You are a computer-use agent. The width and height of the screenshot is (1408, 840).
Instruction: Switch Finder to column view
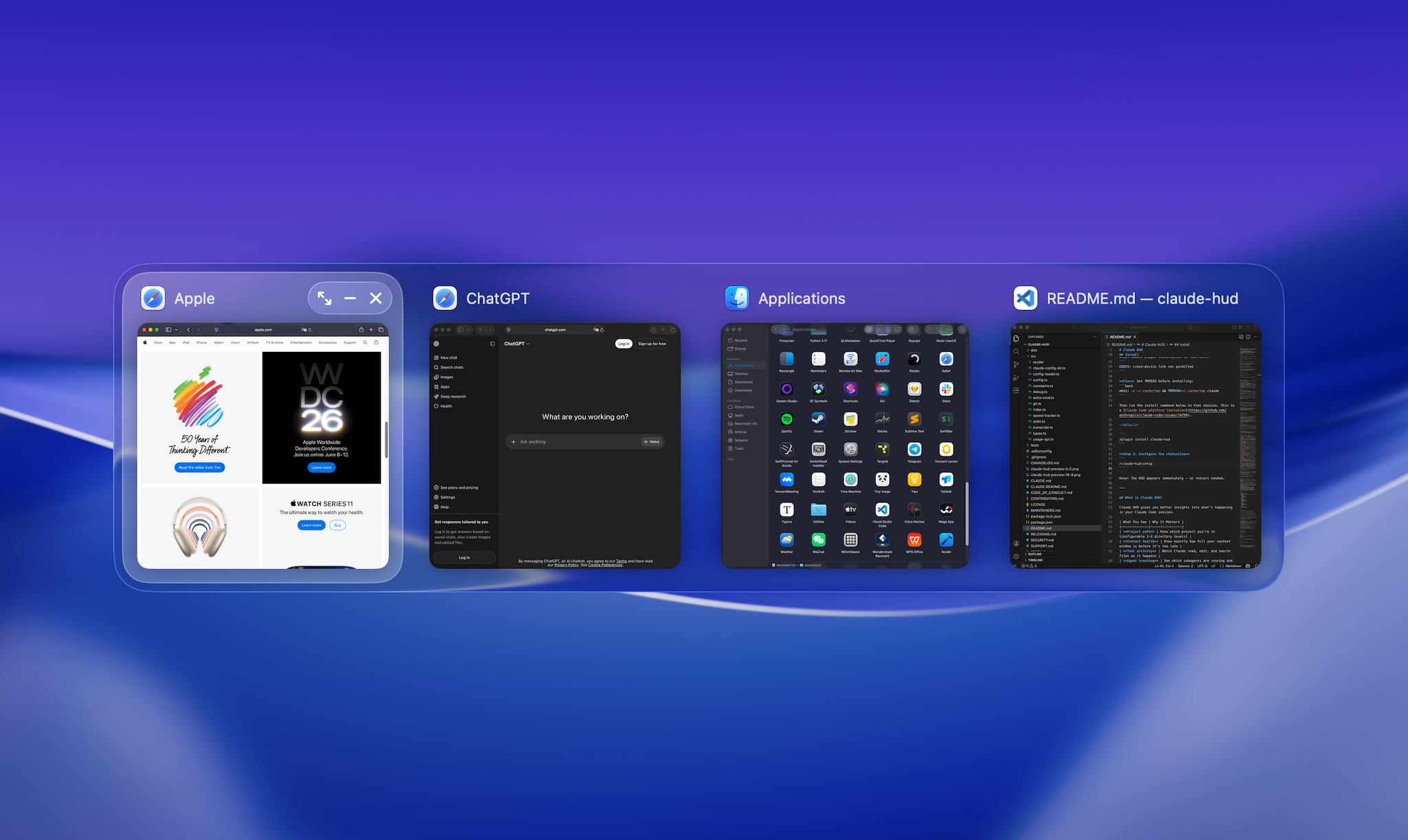(x=888, y=330)
